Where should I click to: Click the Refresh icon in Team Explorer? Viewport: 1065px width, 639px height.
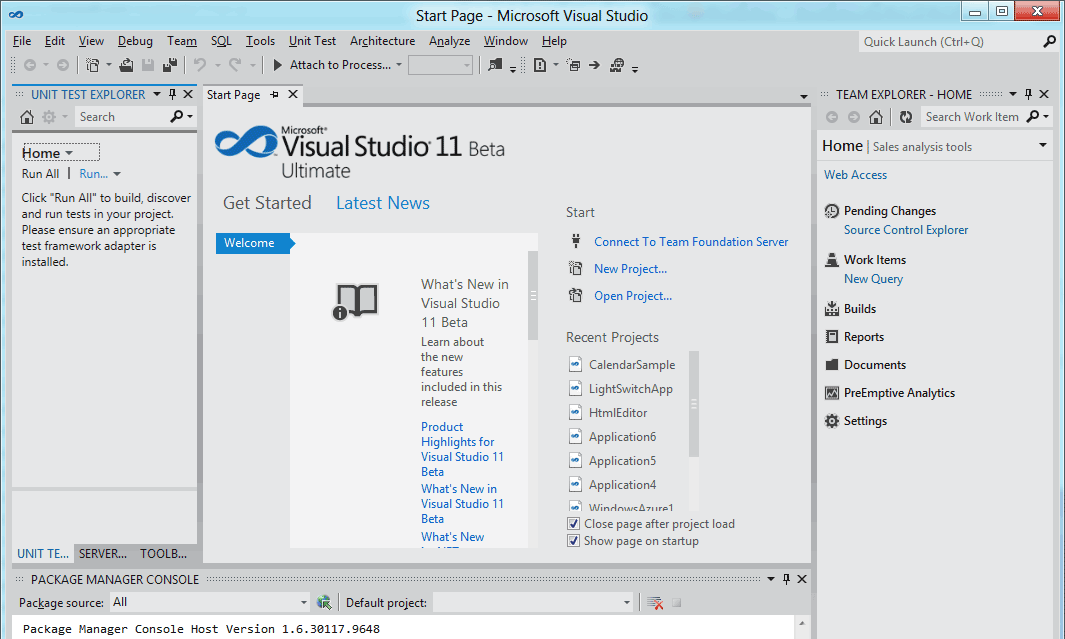pos(905,117)
